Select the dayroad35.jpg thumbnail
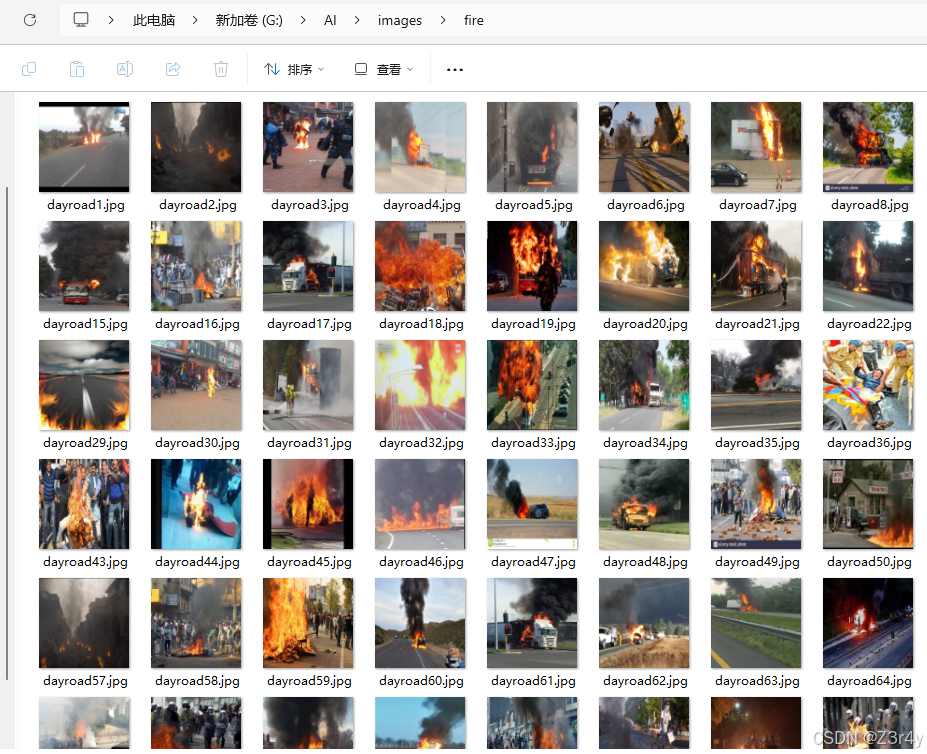The image size is (927, 754). (756, 385)
